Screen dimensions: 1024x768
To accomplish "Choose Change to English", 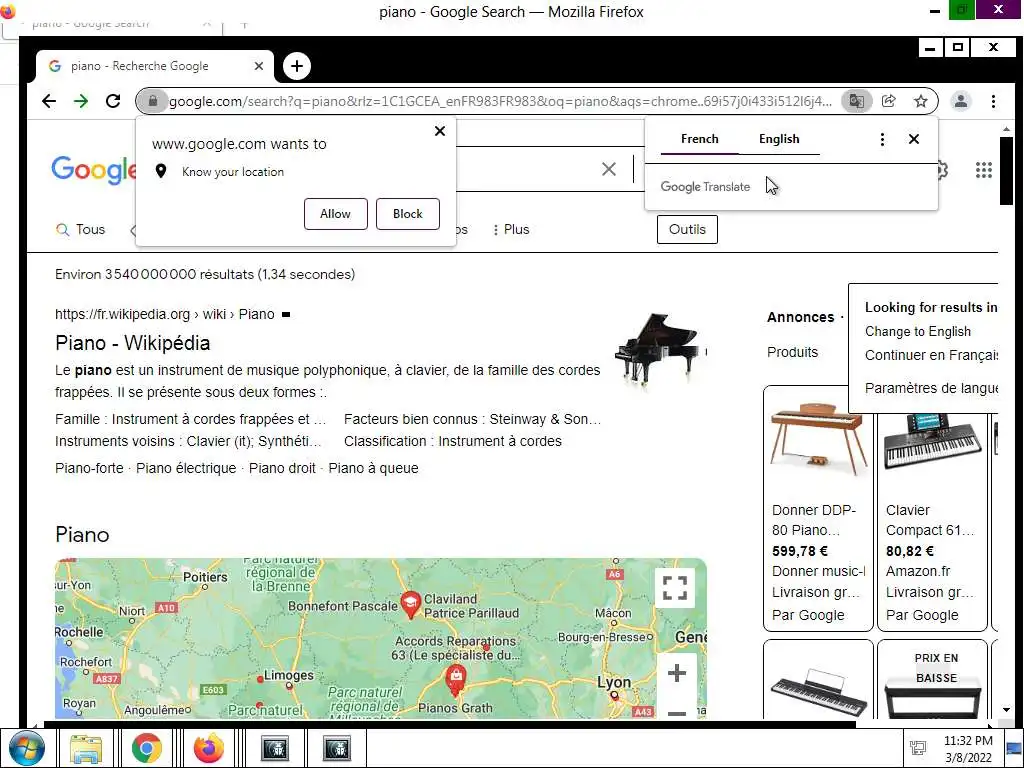I will [918, 332].
